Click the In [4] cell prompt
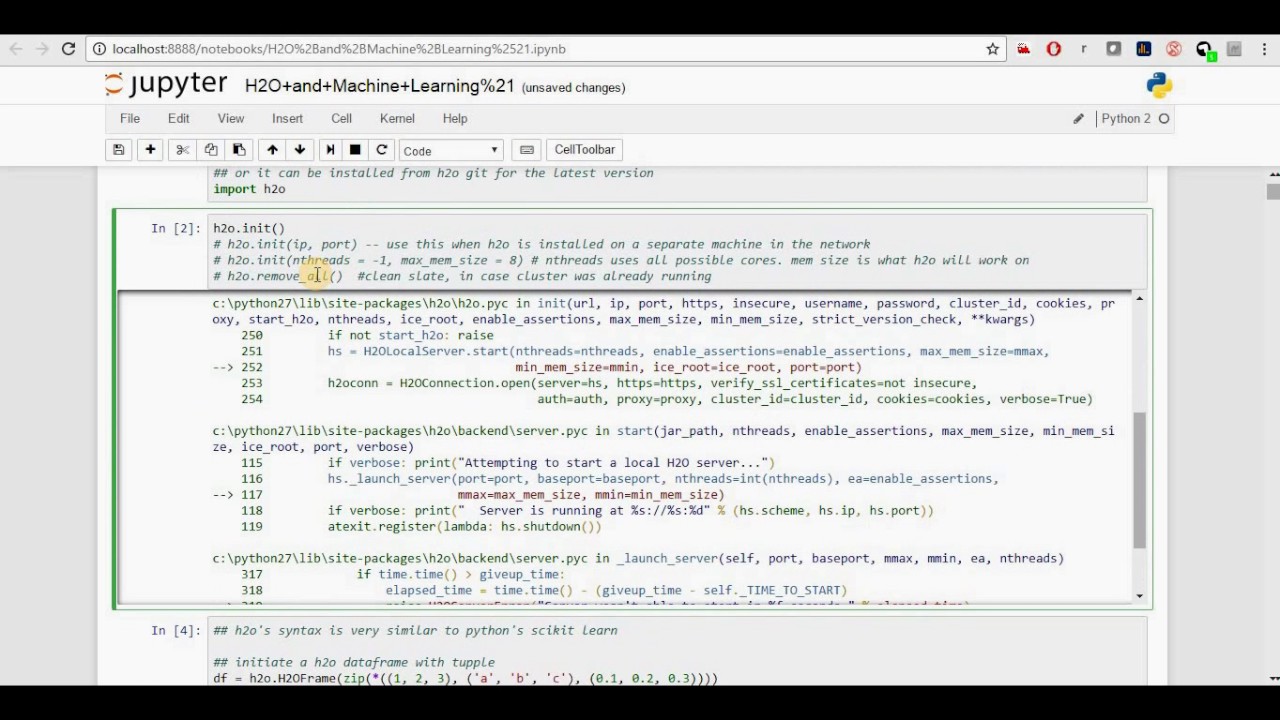 tap(176, 630)
